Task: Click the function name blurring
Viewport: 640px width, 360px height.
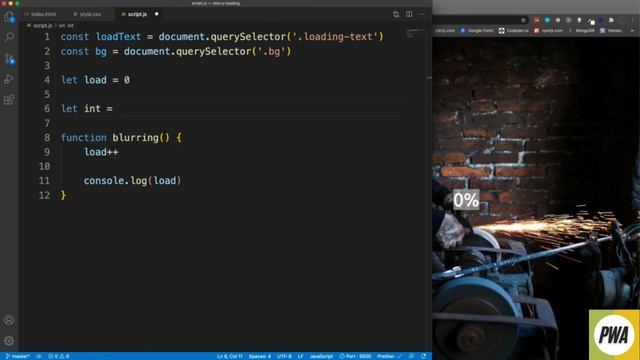Action: [x=136, y=138]
